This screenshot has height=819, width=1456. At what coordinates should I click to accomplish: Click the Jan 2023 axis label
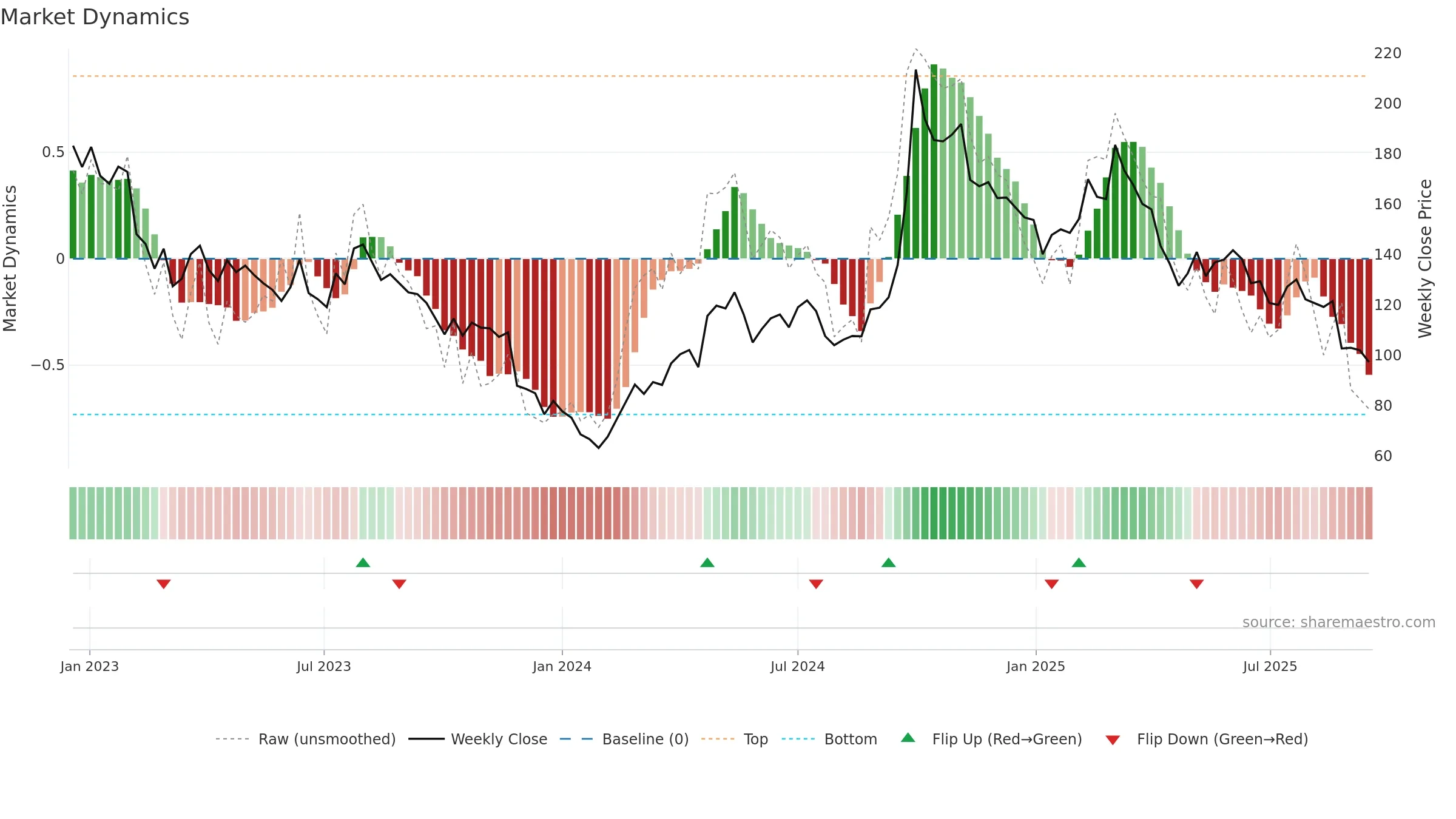pyautogui.click(x=90, y=667)
